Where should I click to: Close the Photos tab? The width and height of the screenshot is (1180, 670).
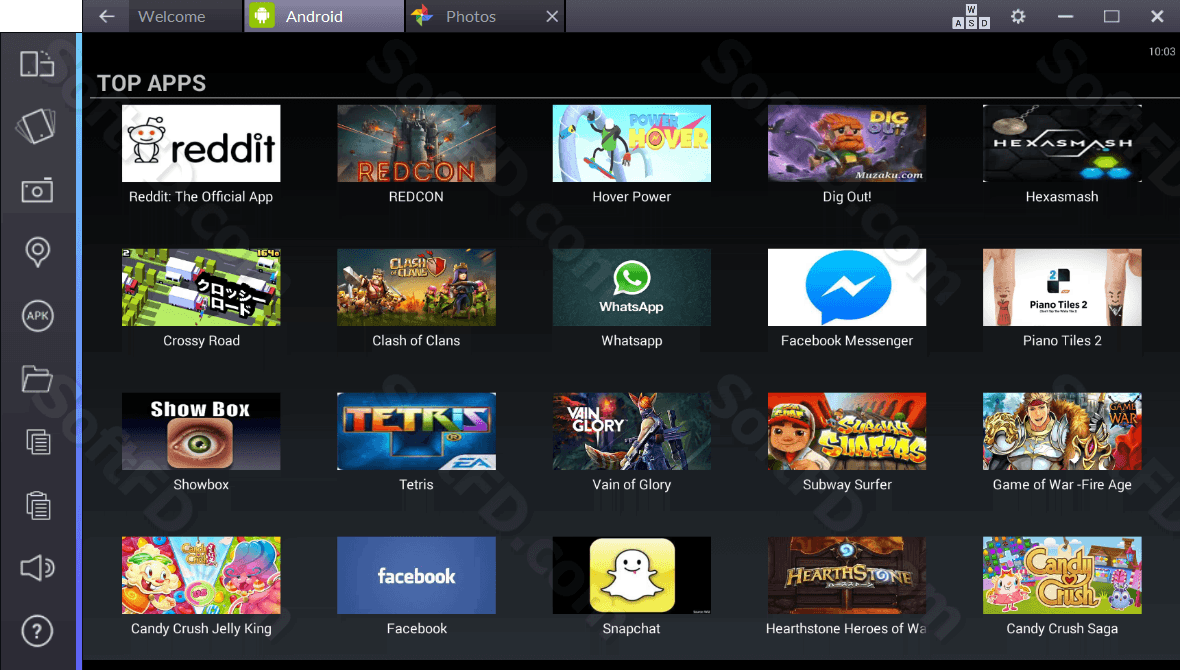(552, 17)
